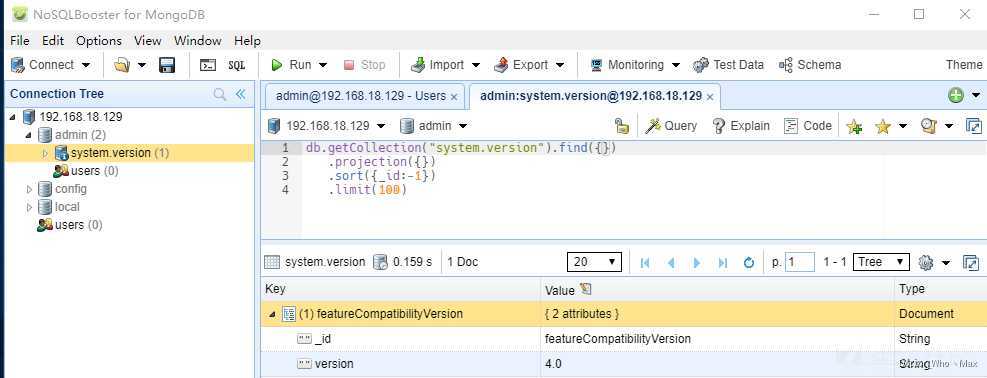Click the Run button
This screenshot has height=378, width=987.
tap(300, 65)
